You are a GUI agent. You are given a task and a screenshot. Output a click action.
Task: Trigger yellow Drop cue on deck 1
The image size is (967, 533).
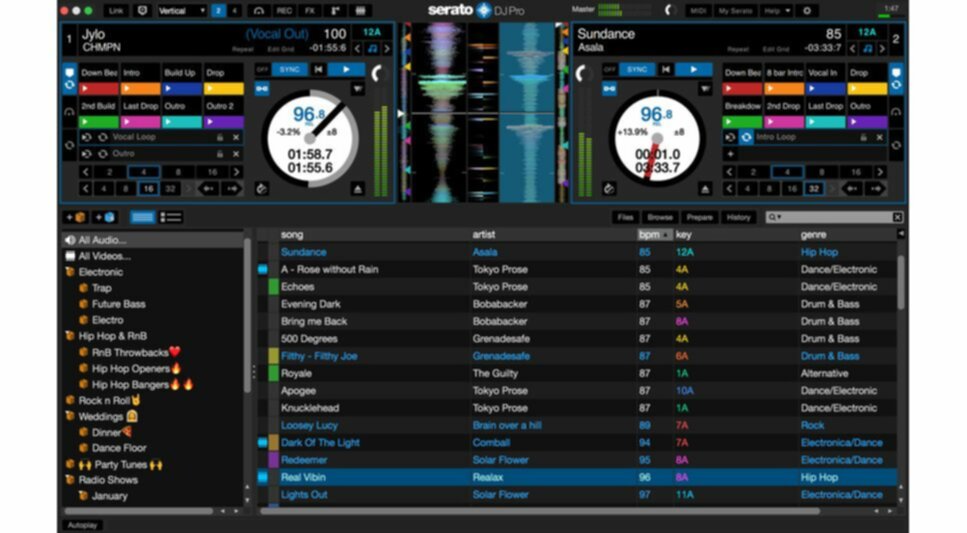224,89
